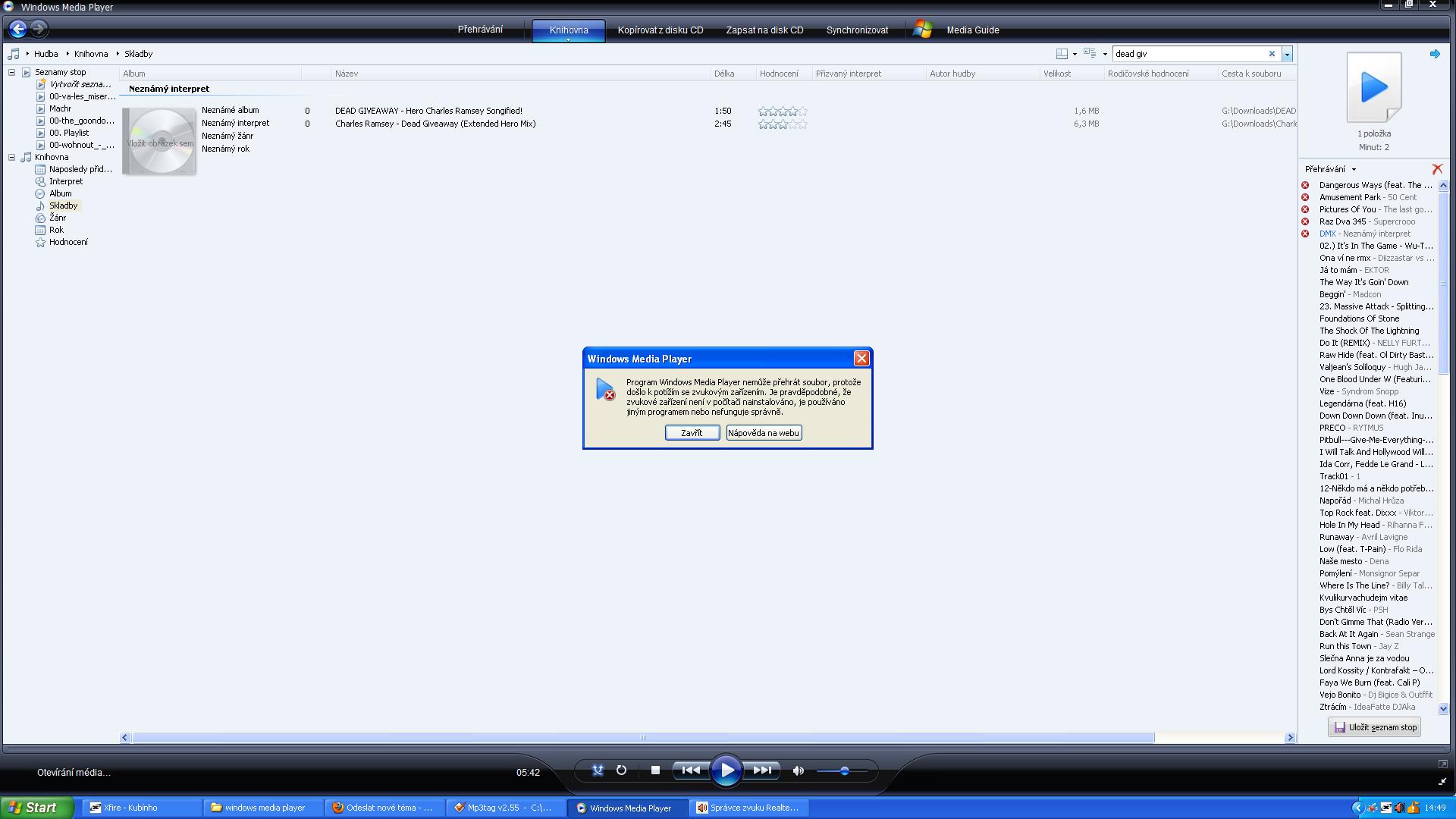Toggle repeat playback mode
1456x819 pixels.
click(621, 770)
